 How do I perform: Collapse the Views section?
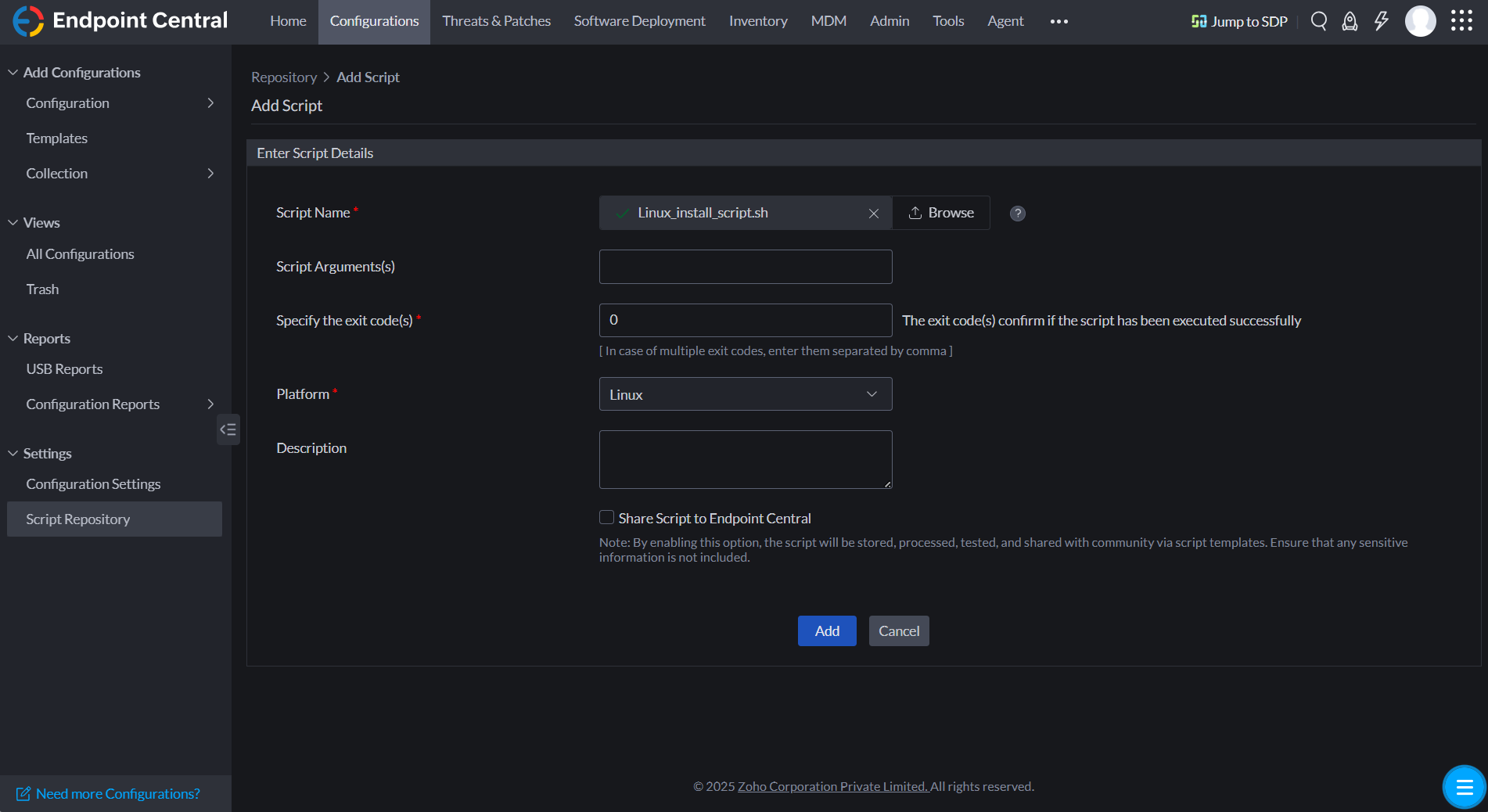click(x=13, y=223)
